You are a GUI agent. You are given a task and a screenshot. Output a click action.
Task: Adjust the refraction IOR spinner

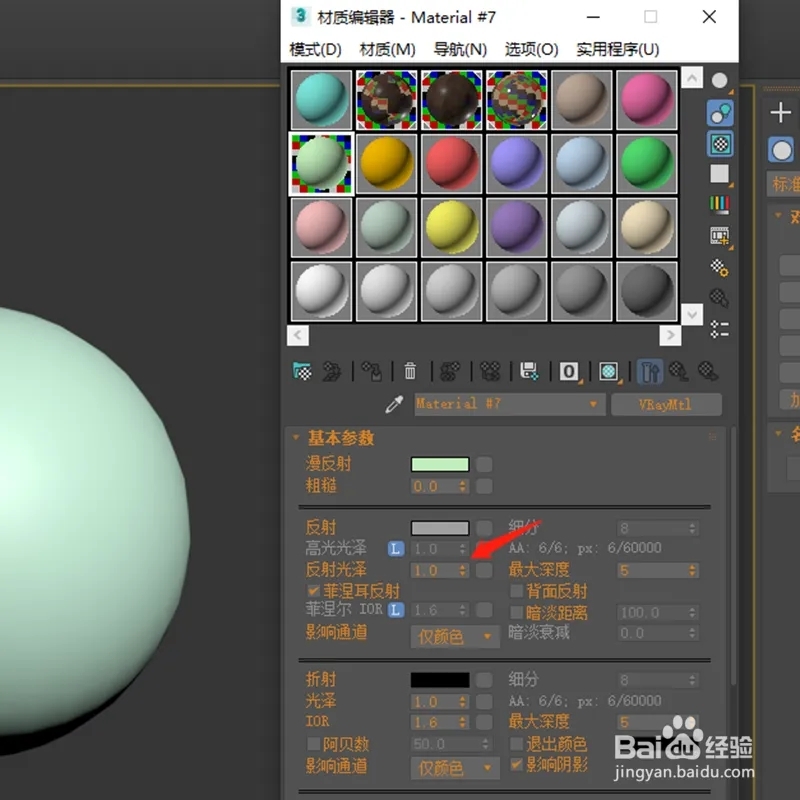463,722
